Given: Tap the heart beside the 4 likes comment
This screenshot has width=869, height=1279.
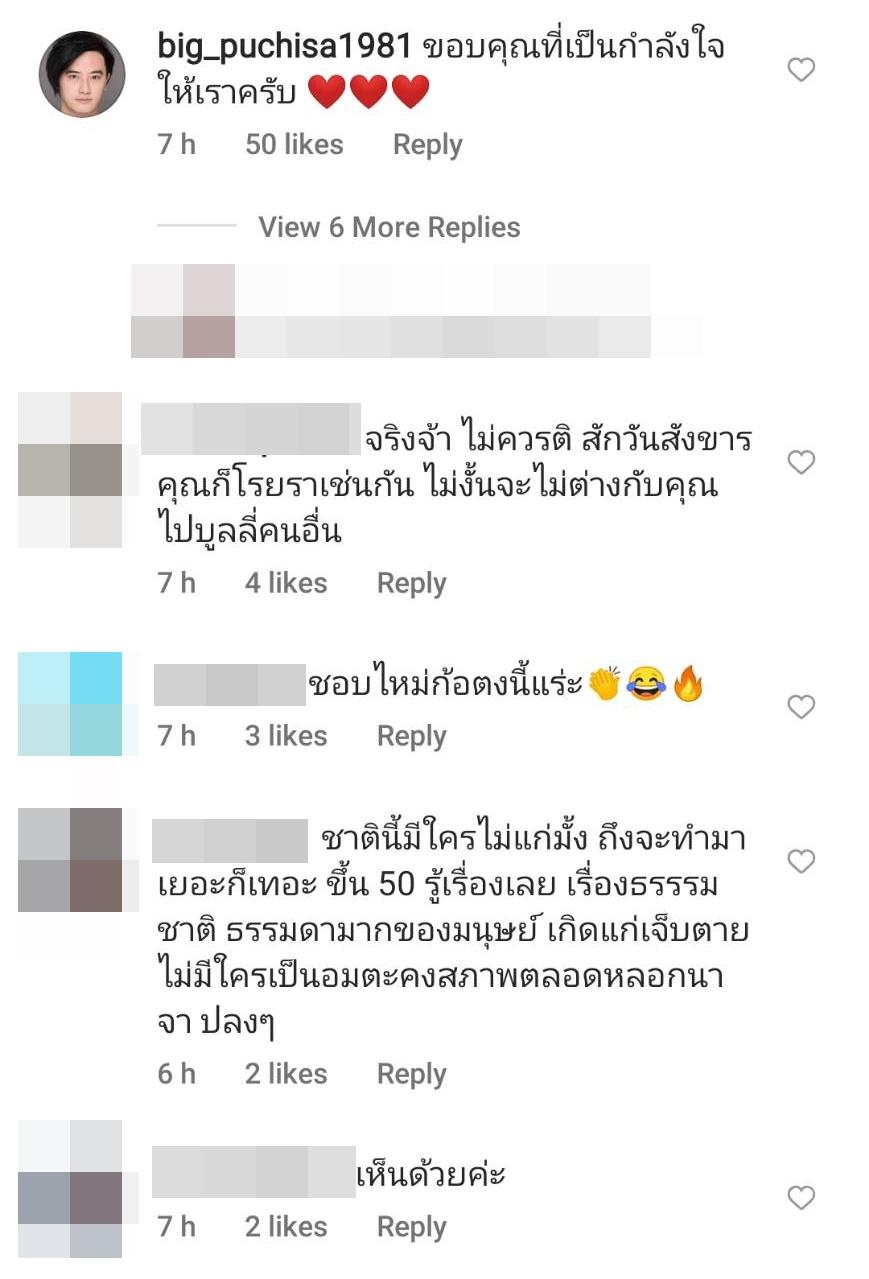Looking at the screenshot, I should [801, 462].
